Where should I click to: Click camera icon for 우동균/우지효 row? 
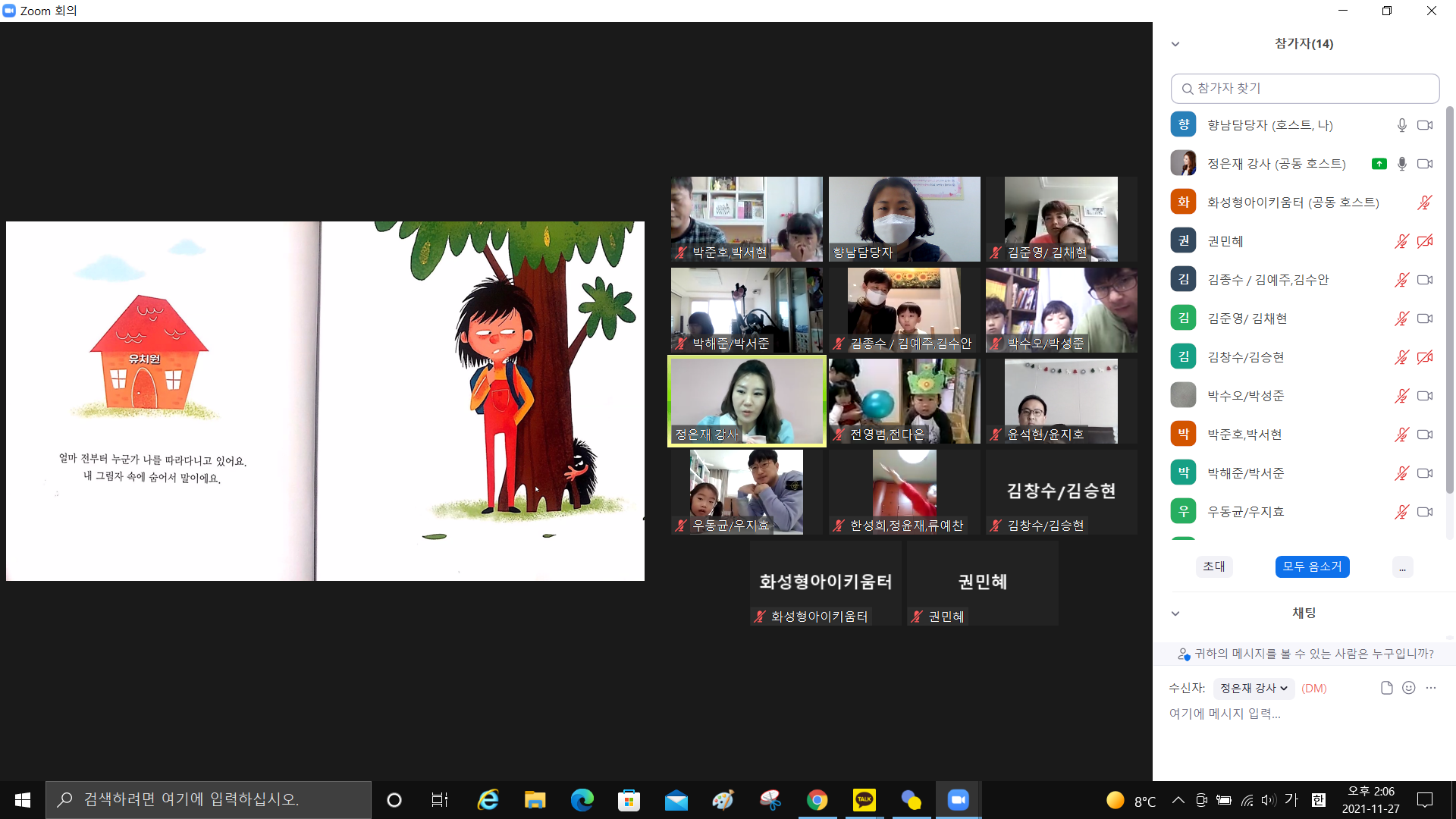tap(1425, 512)
